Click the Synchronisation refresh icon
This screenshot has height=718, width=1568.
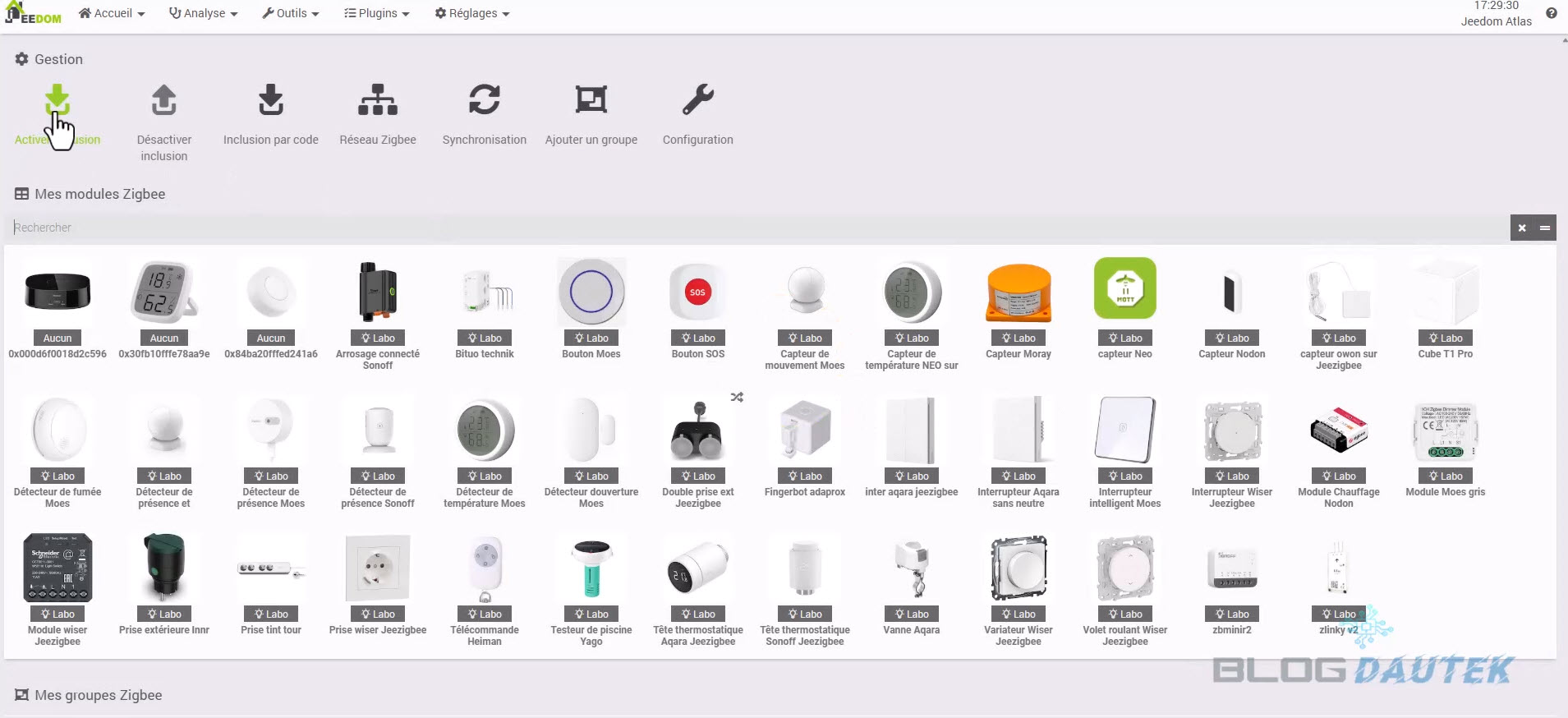[x=485, y=101]
